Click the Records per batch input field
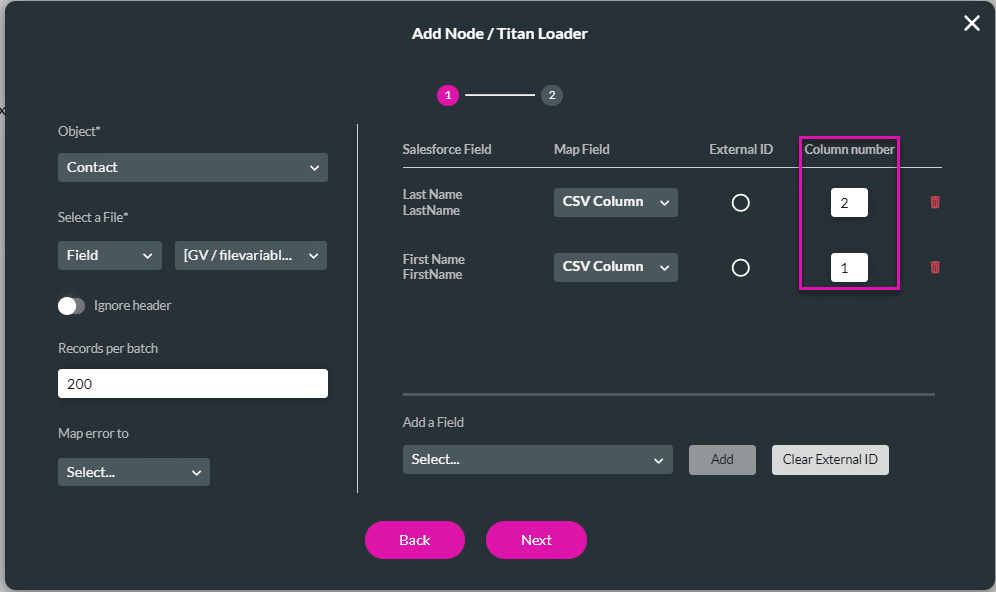The image size is (996, 592). (x=192, y=384)
